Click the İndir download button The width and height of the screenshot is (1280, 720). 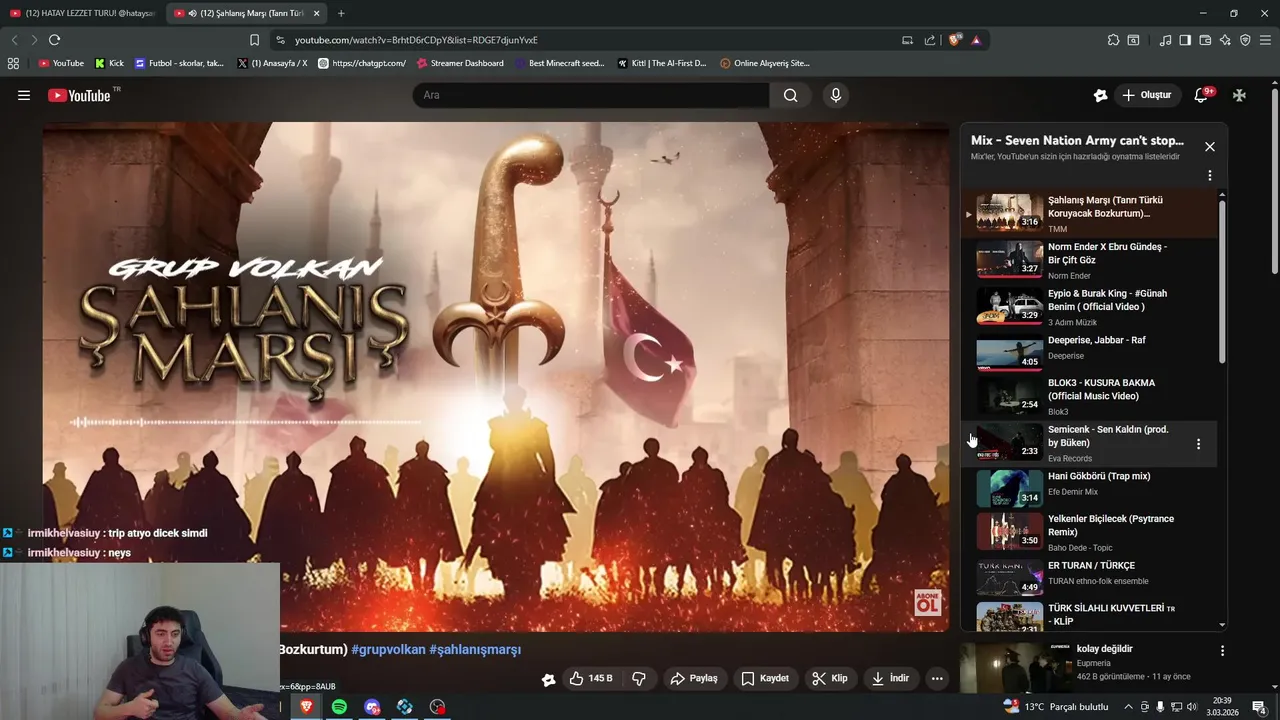[891, 678]
